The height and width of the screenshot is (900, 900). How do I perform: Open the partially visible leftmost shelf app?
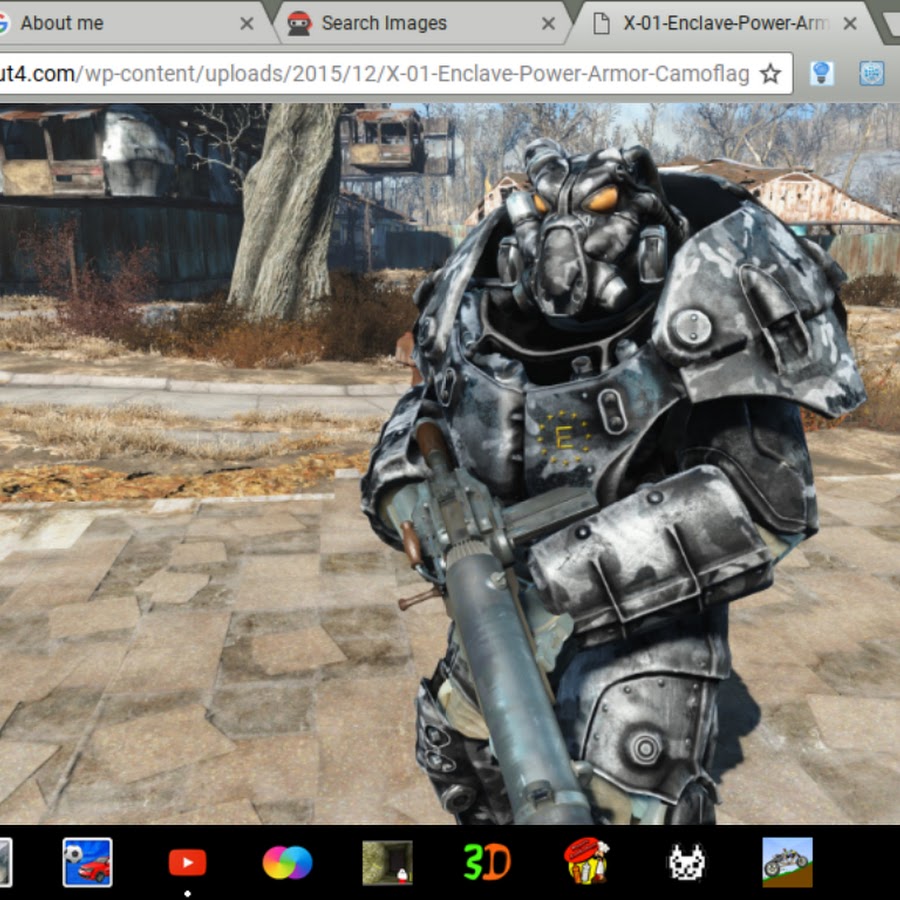point(5,862)
